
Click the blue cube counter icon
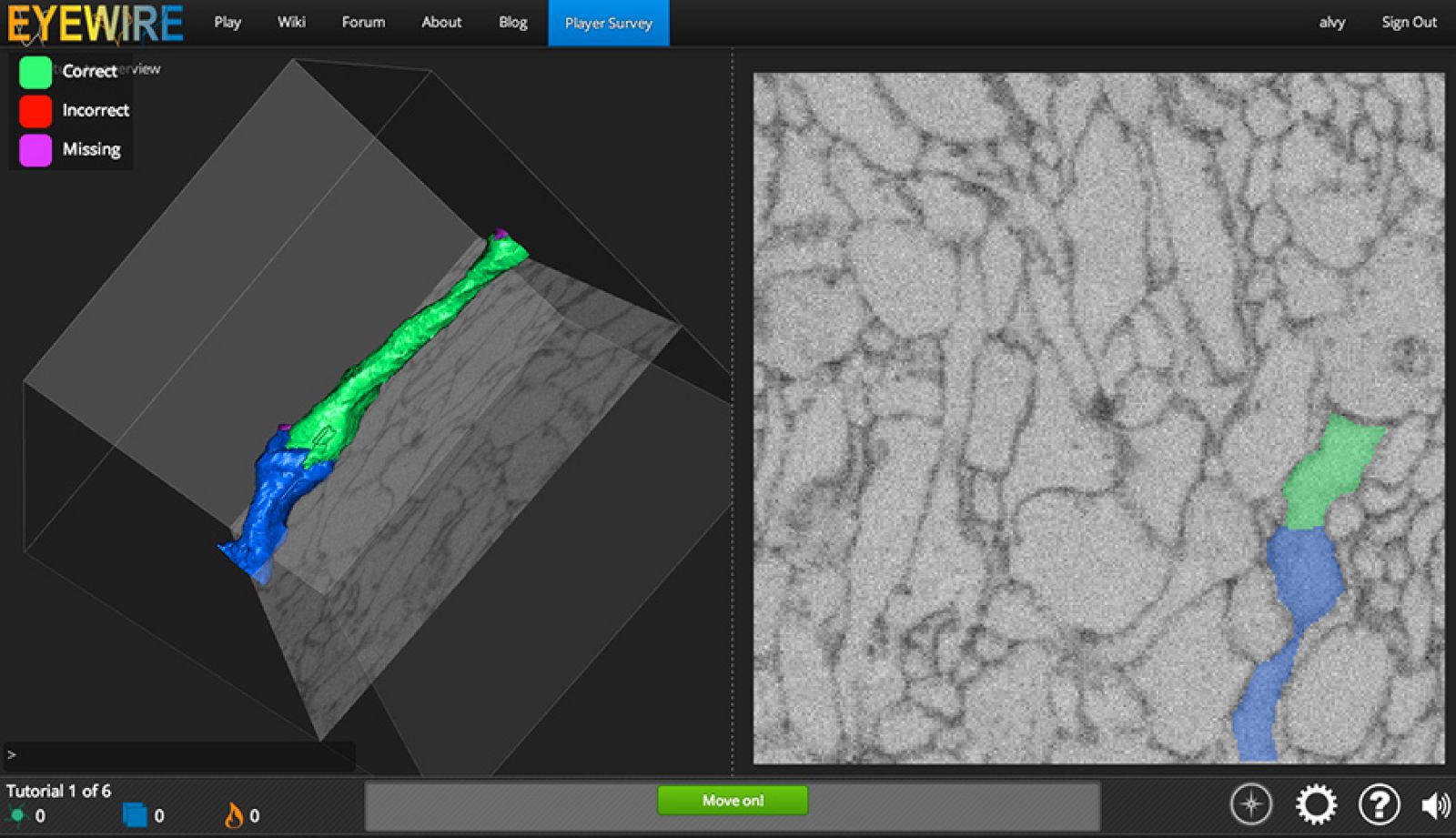click(x=135, y=815)
